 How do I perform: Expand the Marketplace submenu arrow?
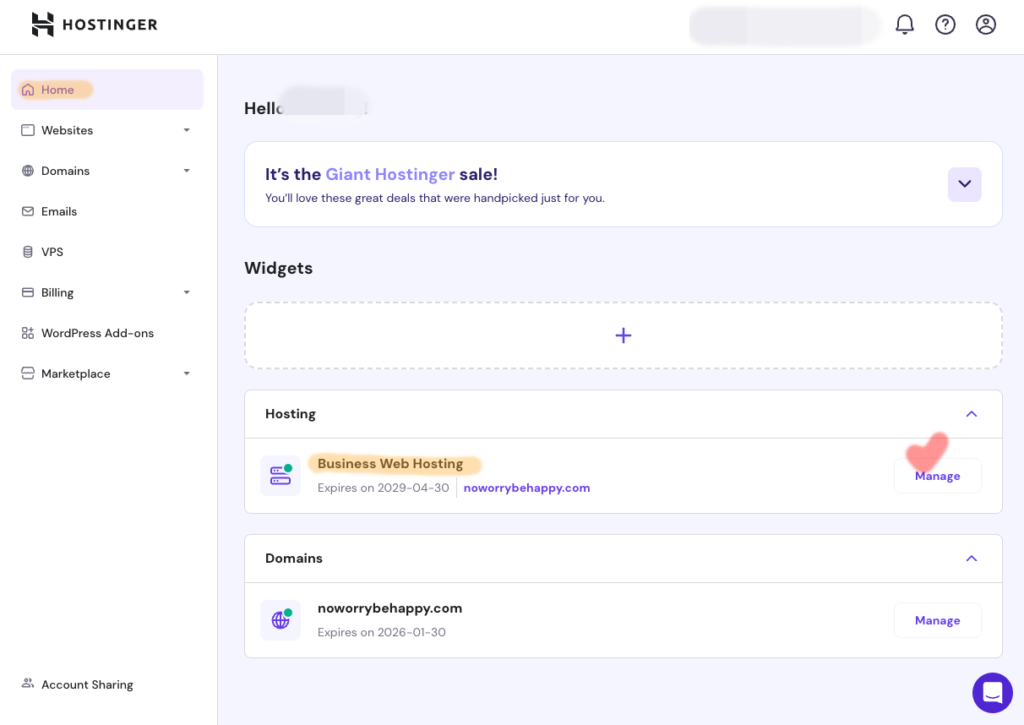[187, 374]
